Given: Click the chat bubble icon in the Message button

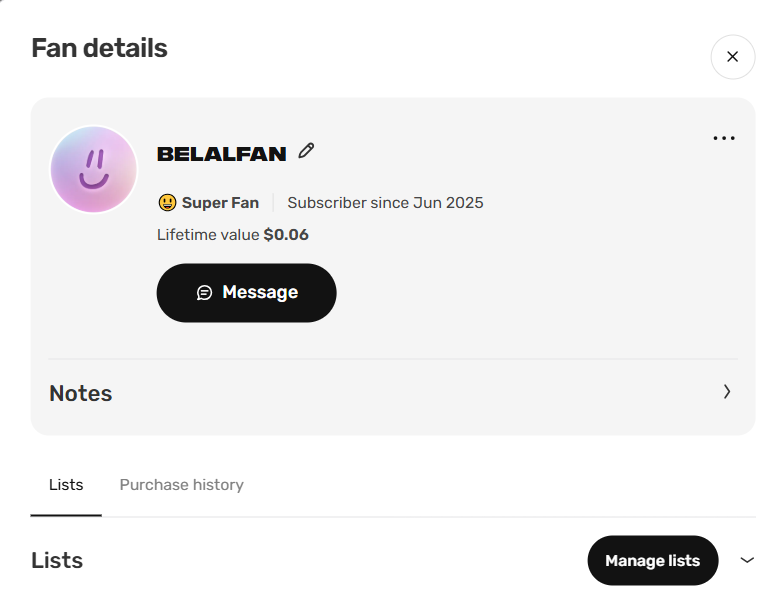Looking at the screenshot, I should tap(204, 293).
